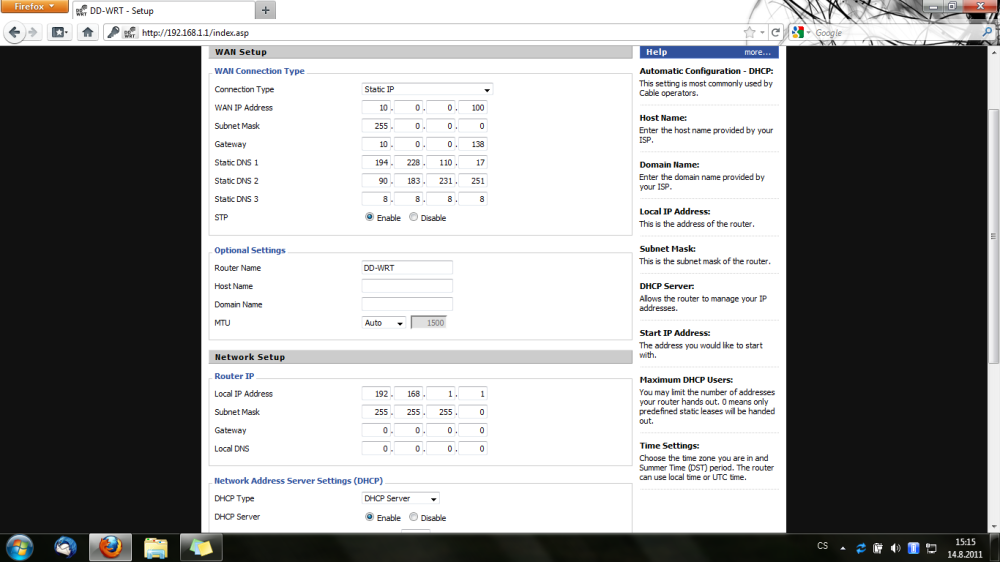1000x562 pixels.
Task: Disable the DHCP Server radio button
Action: pos(413,517)
